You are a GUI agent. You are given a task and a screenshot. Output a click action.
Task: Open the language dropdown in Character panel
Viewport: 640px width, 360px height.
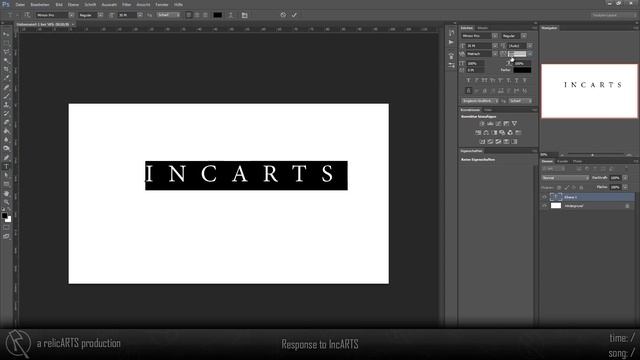click(480, 101)
